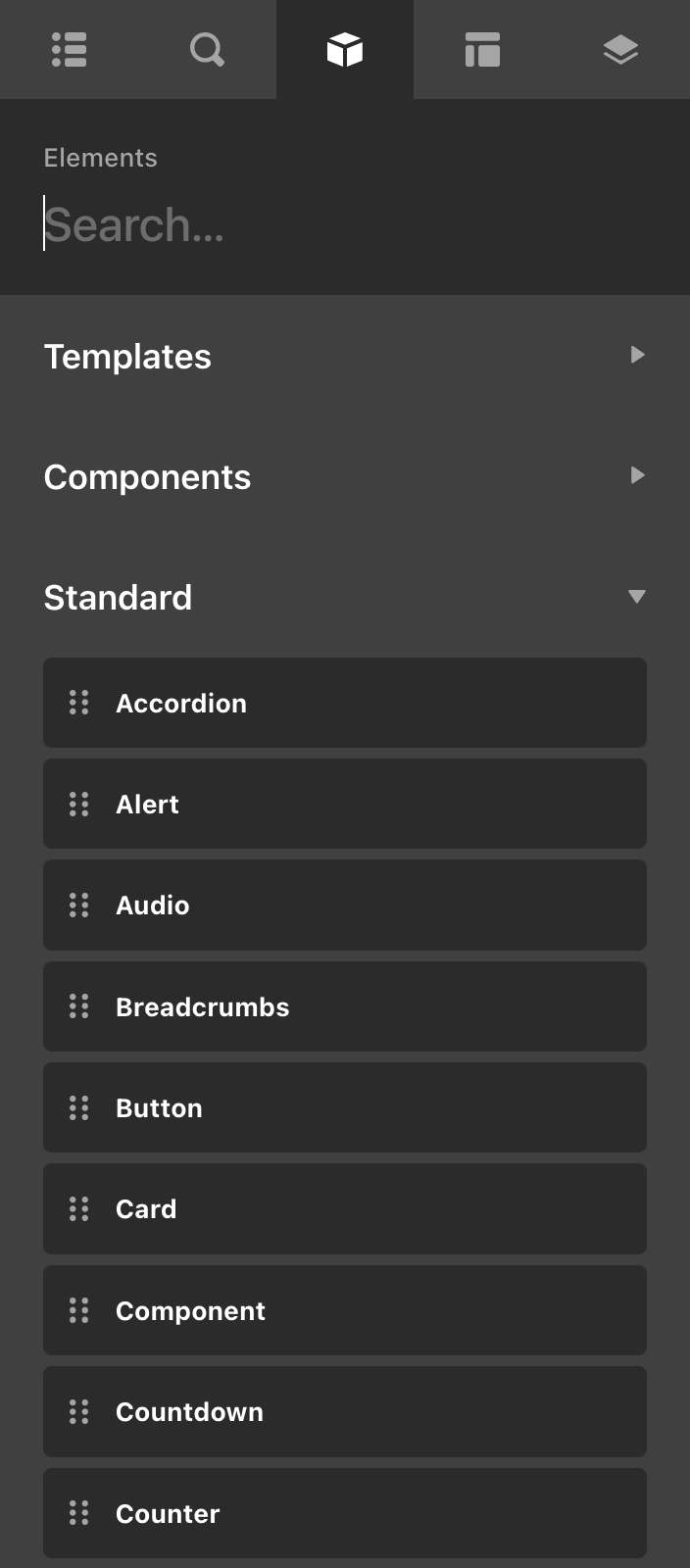The height and width of the screenshot is (1568, 690).
Task: Open the navigator list panel icon
Action: [68, 50]
